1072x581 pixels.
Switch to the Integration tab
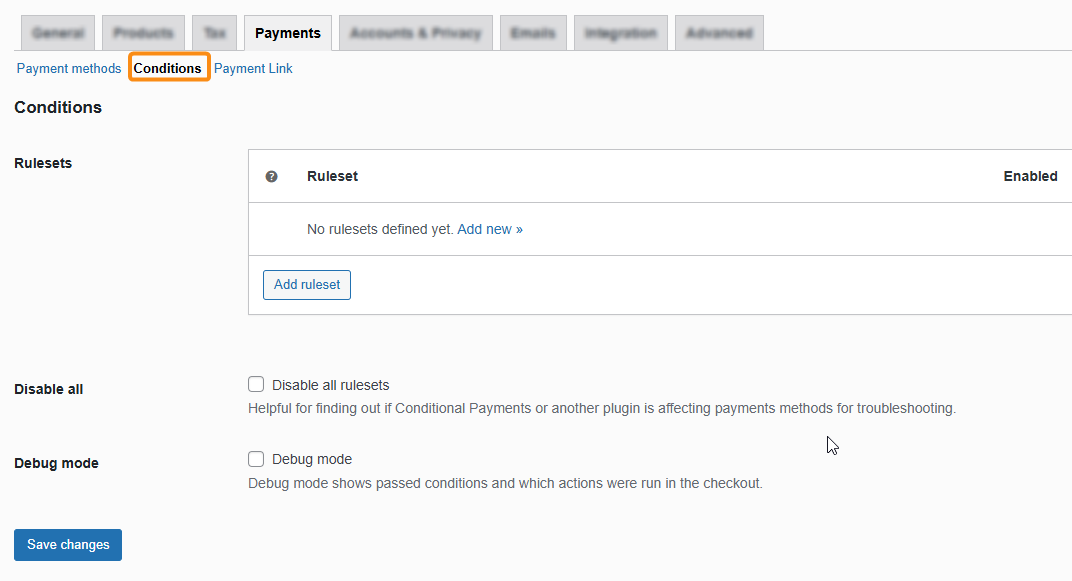tap(620, 33)
